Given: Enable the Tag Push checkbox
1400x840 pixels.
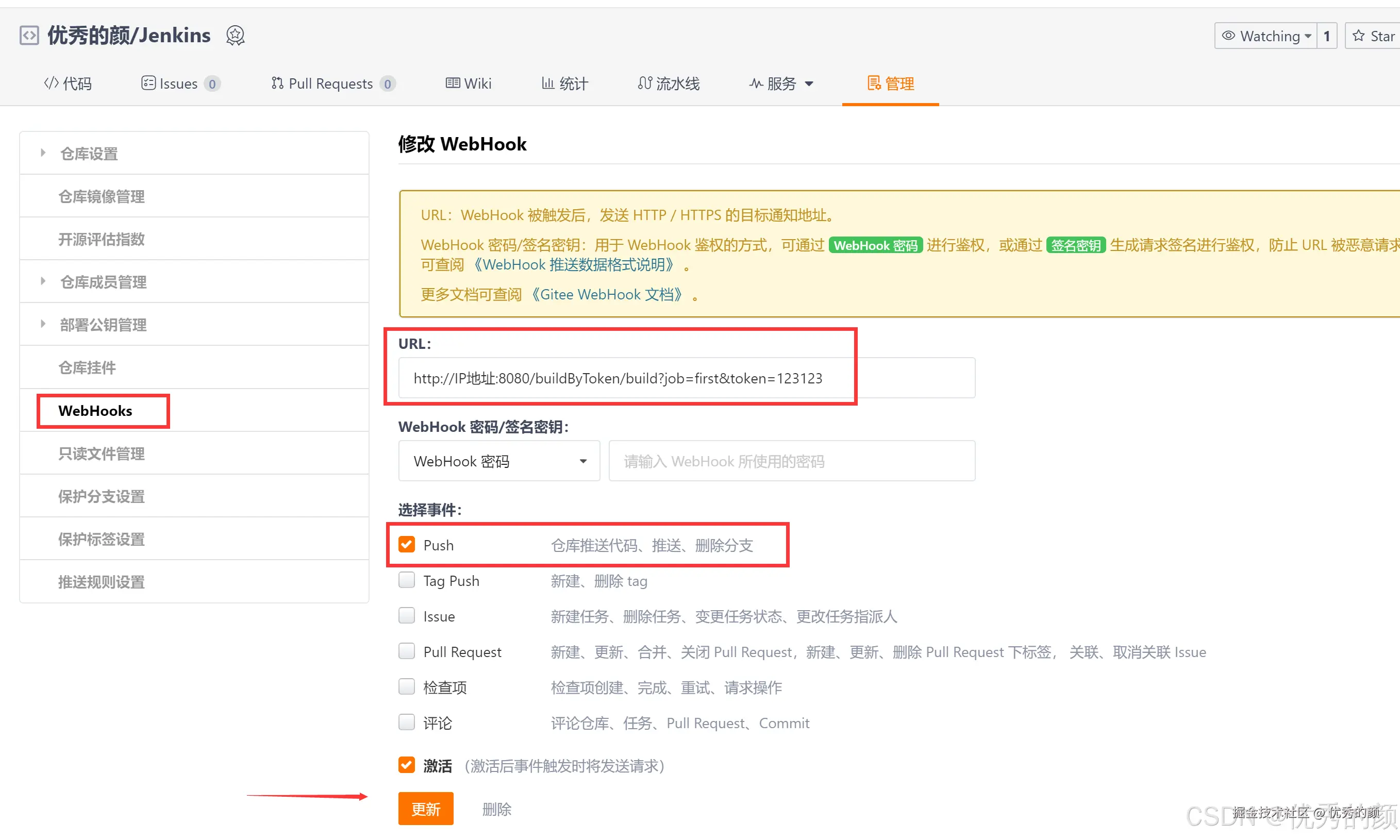Looking at the screenshot, I should pos(407,580).
